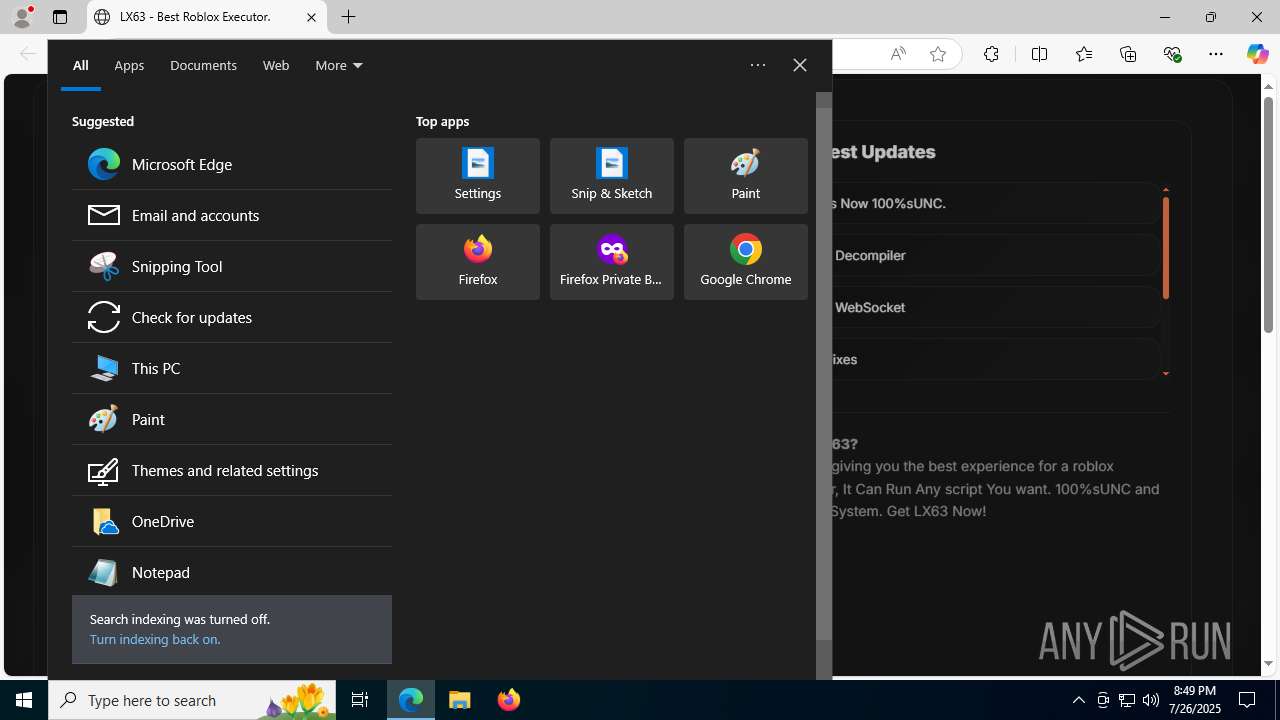Open File Explorer from taskbar
The image size is (1280, 720).
pos(460,700)
